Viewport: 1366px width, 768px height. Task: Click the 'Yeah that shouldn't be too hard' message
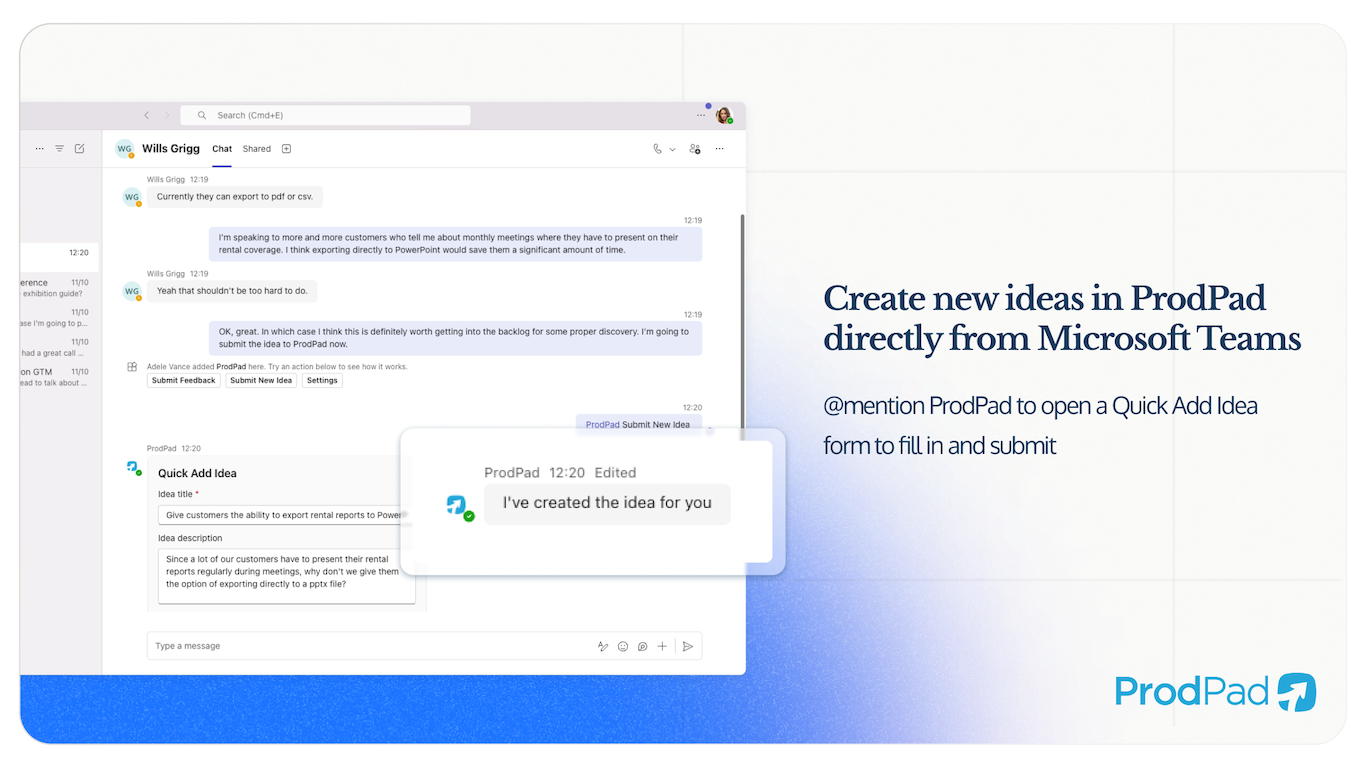pos(232,291)
